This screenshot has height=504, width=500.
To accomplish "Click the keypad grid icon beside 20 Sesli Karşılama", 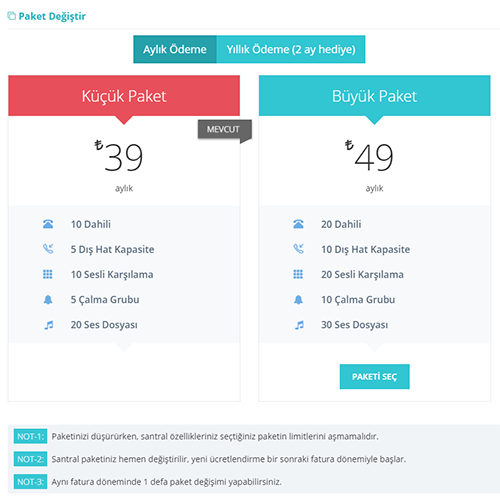I will [x=298, y=274].
